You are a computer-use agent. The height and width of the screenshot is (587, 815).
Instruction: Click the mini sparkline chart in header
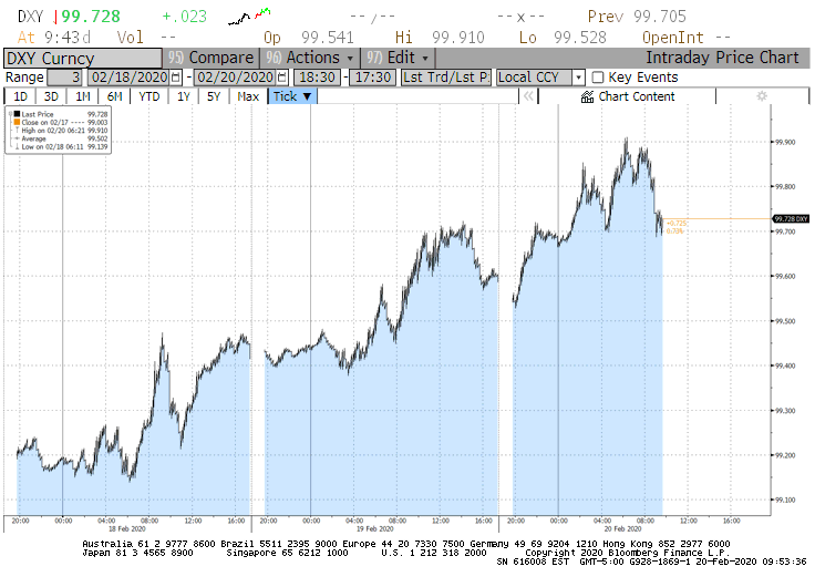[x=249, y=16]
